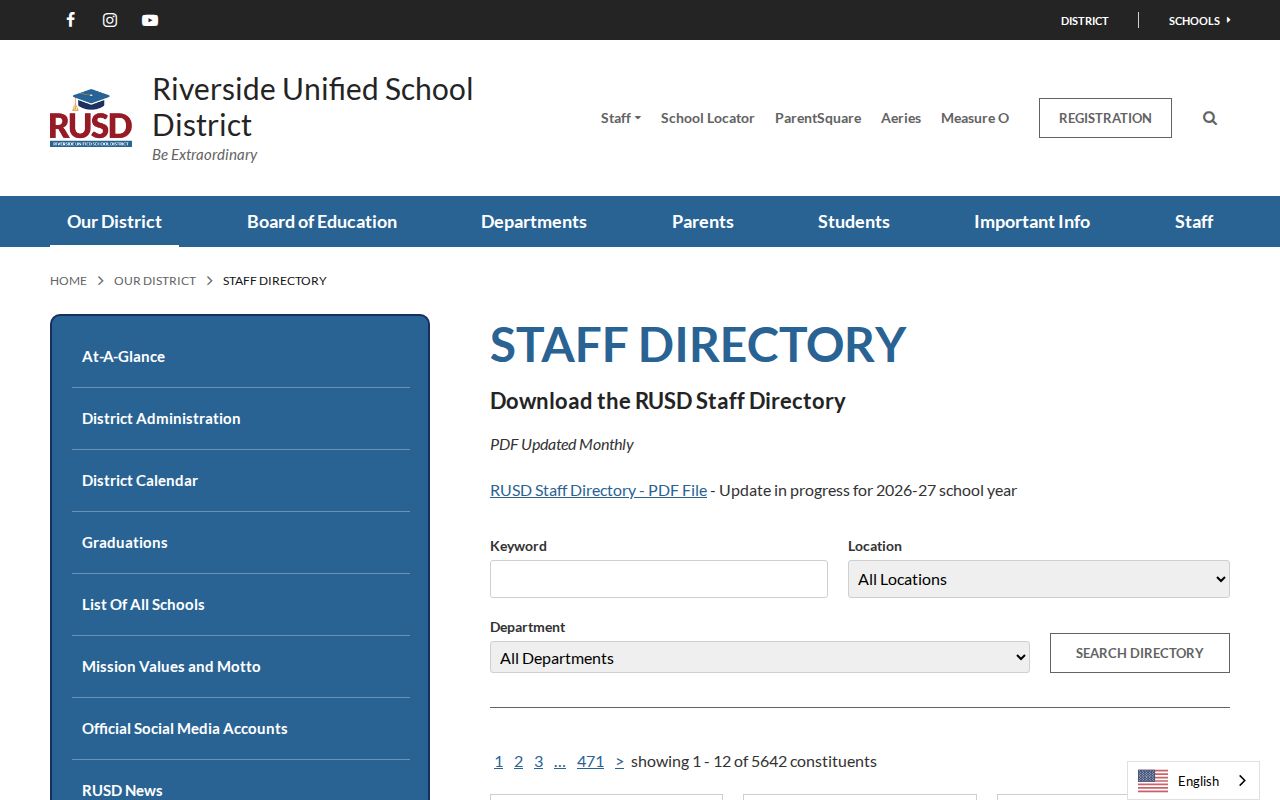Open the Staff item in blue navigation bar
Viewport: 1280px width, 800px height.
point(1194,221)
